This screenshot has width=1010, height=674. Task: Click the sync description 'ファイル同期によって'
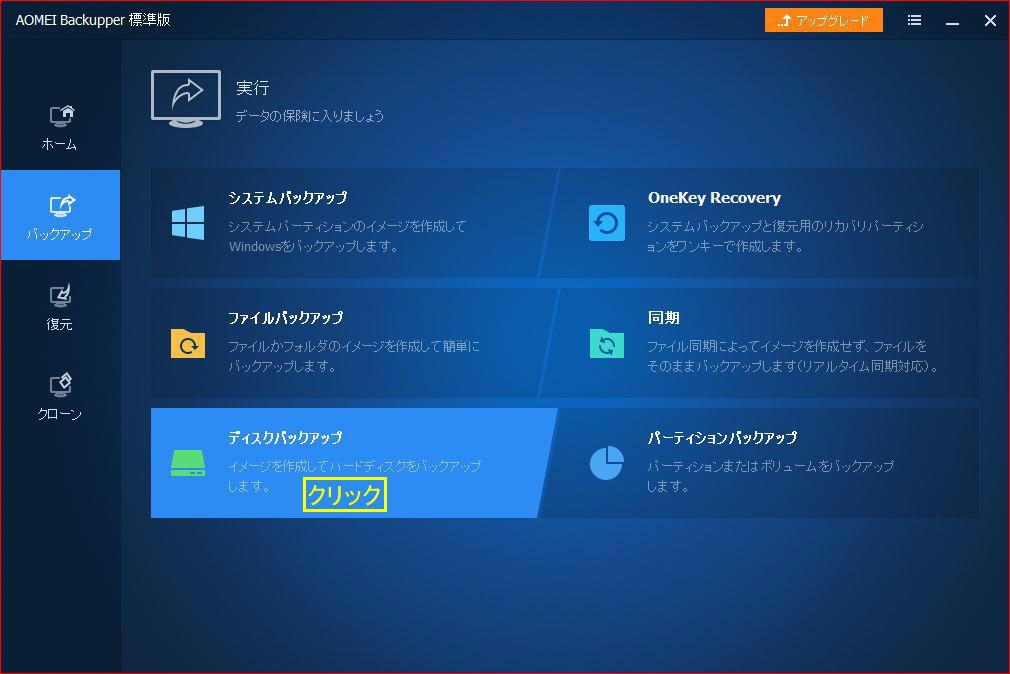pyautogui.click(x=793, y=356)
